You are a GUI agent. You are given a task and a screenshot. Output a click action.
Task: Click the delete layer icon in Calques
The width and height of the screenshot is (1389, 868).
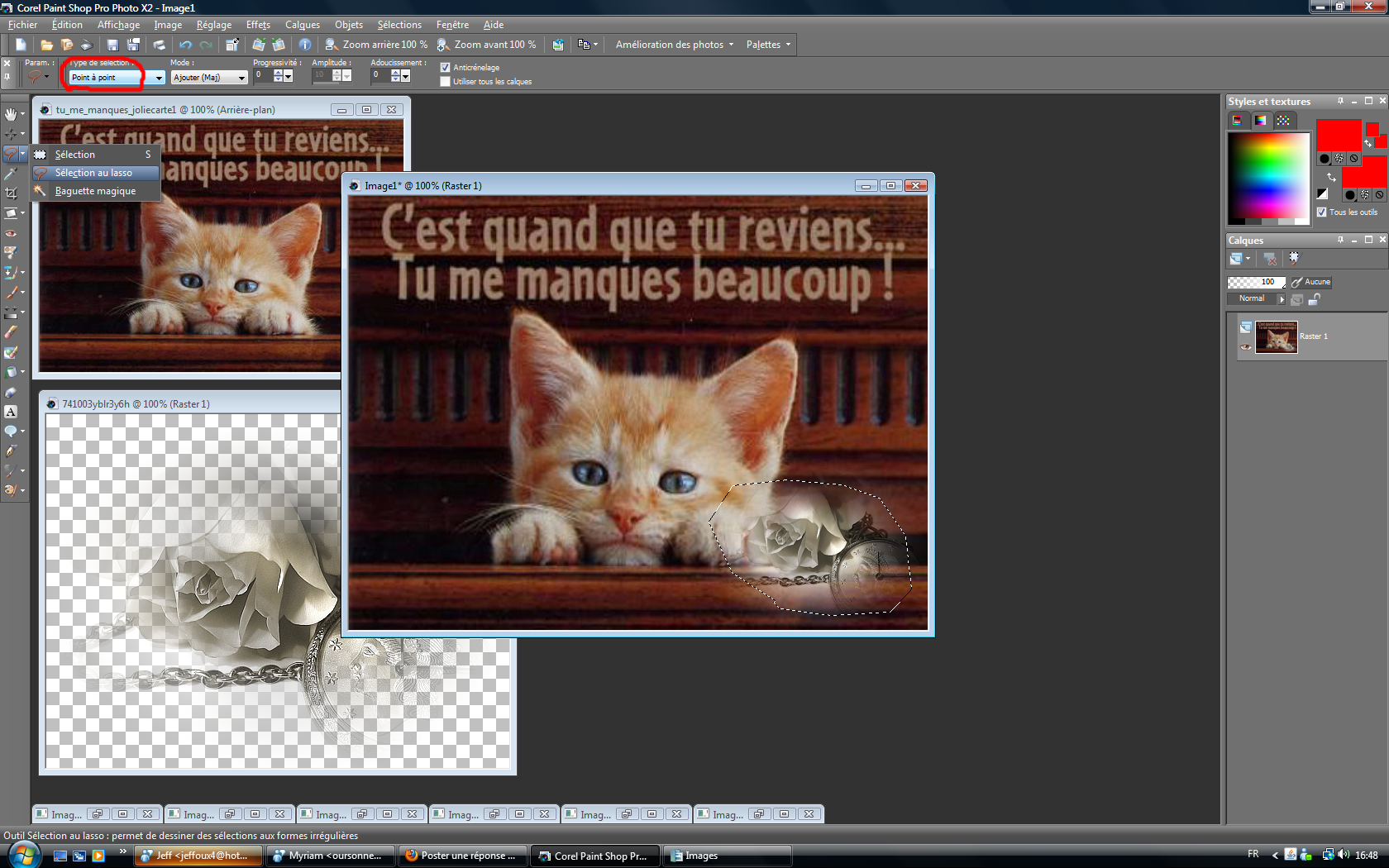click(1270, 259)
